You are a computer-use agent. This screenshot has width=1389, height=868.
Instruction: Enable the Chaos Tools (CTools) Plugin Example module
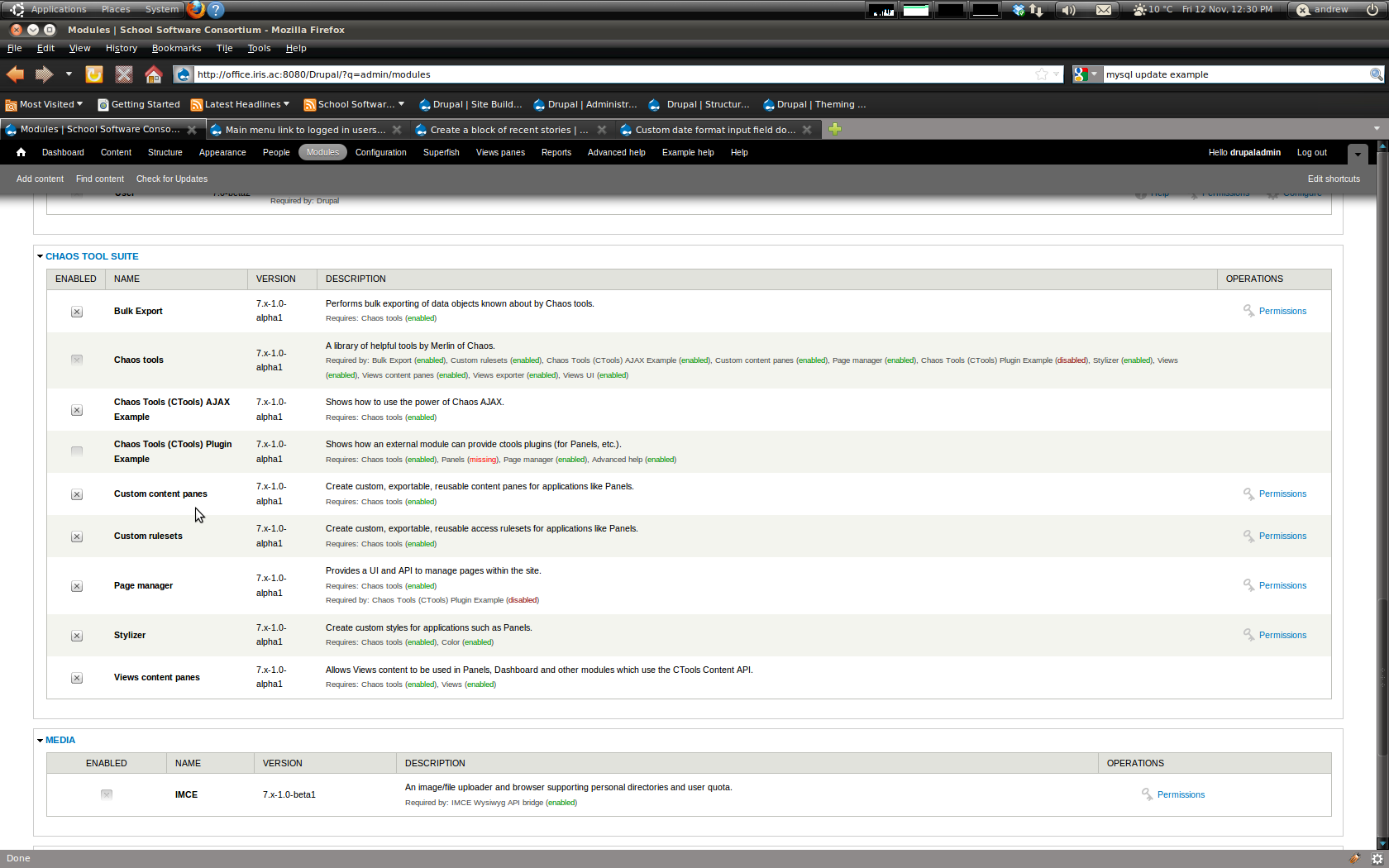[76, 451]
